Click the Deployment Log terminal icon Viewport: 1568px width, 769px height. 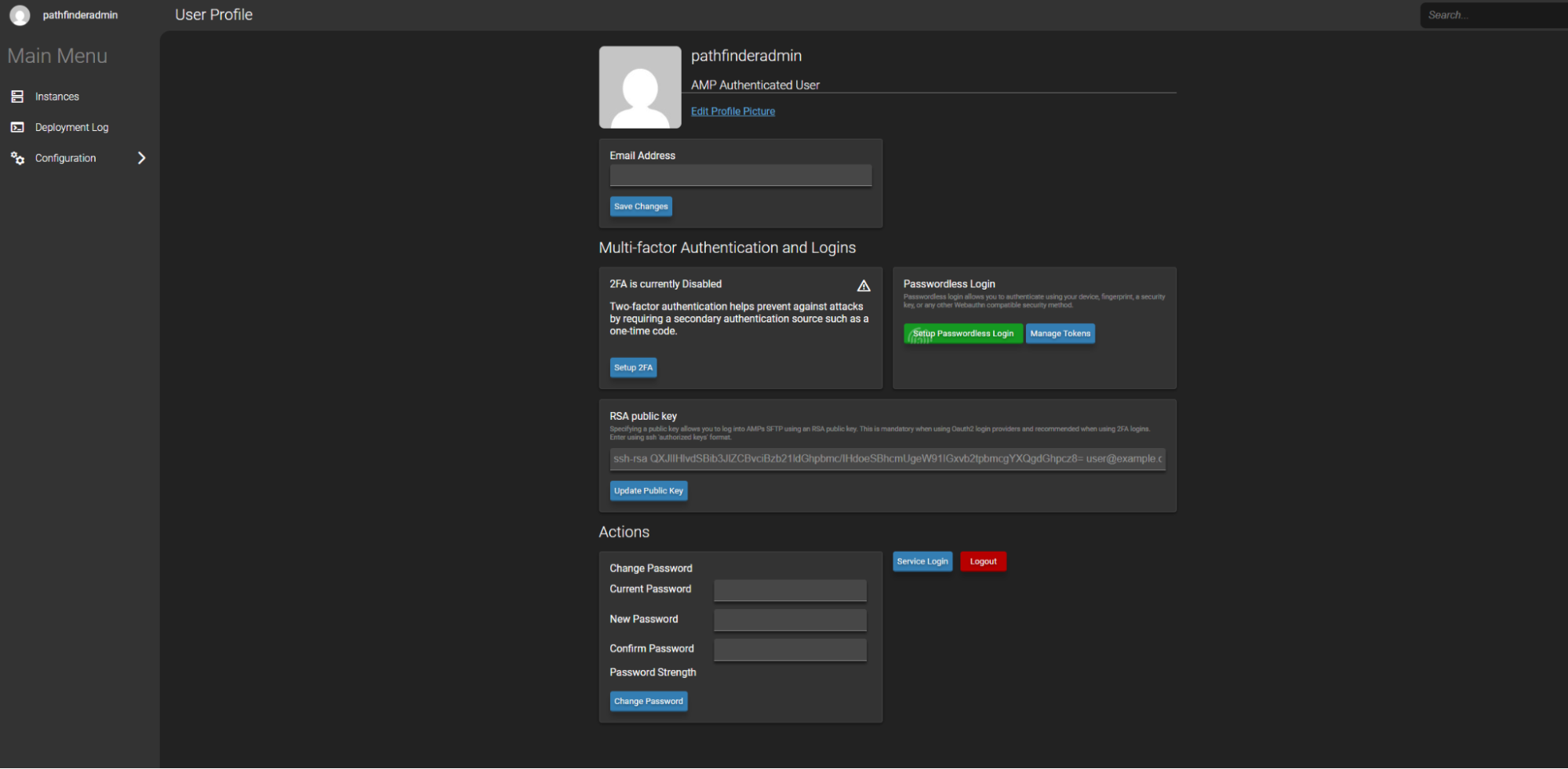tap(17, 126)
